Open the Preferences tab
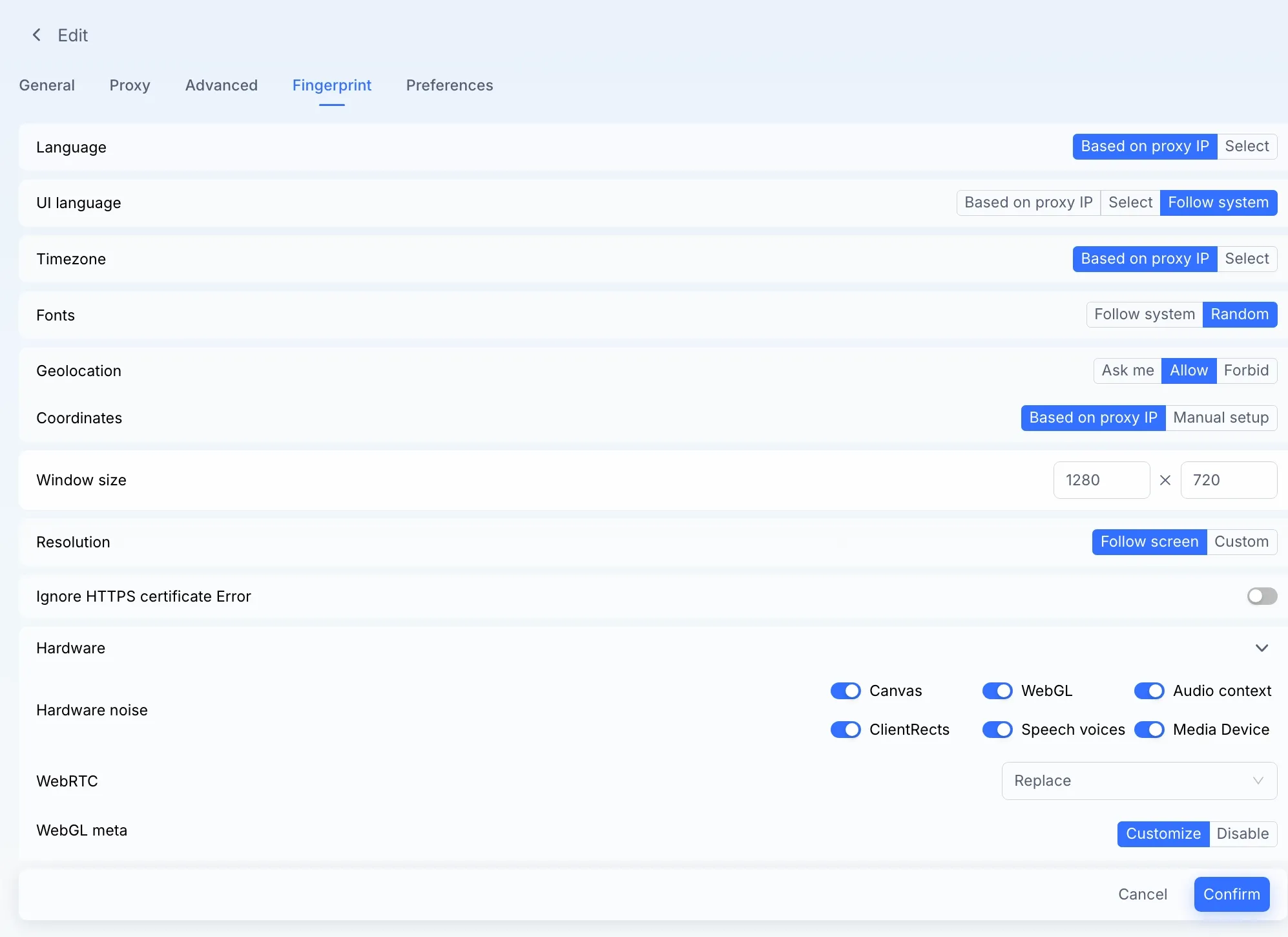The width and height of the screenshot is (1288, 937). [450, 85]
